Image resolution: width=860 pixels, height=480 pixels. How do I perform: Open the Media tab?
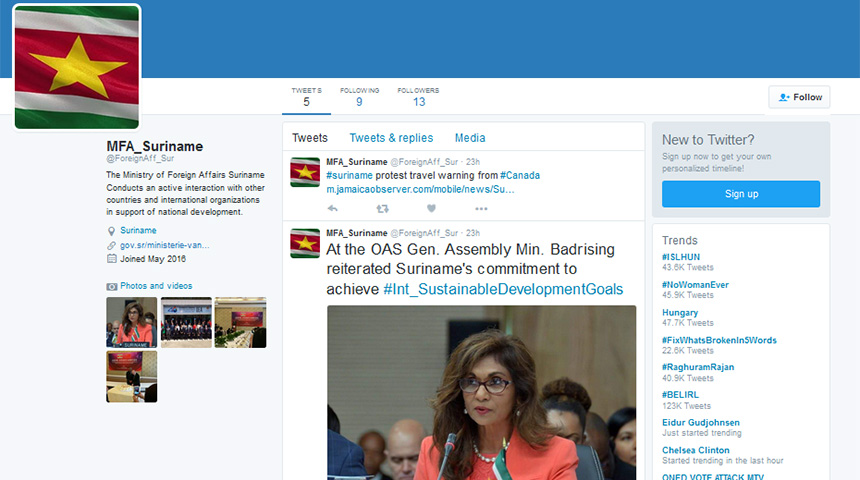coord(470,138)
